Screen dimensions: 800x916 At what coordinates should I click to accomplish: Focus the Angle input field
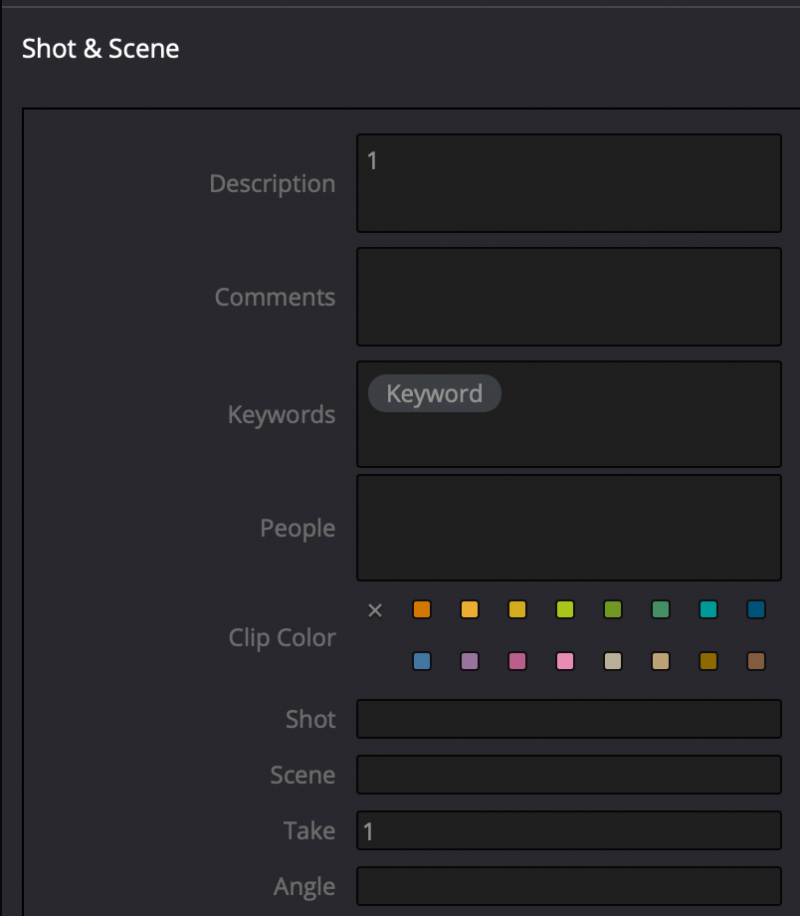568,886
